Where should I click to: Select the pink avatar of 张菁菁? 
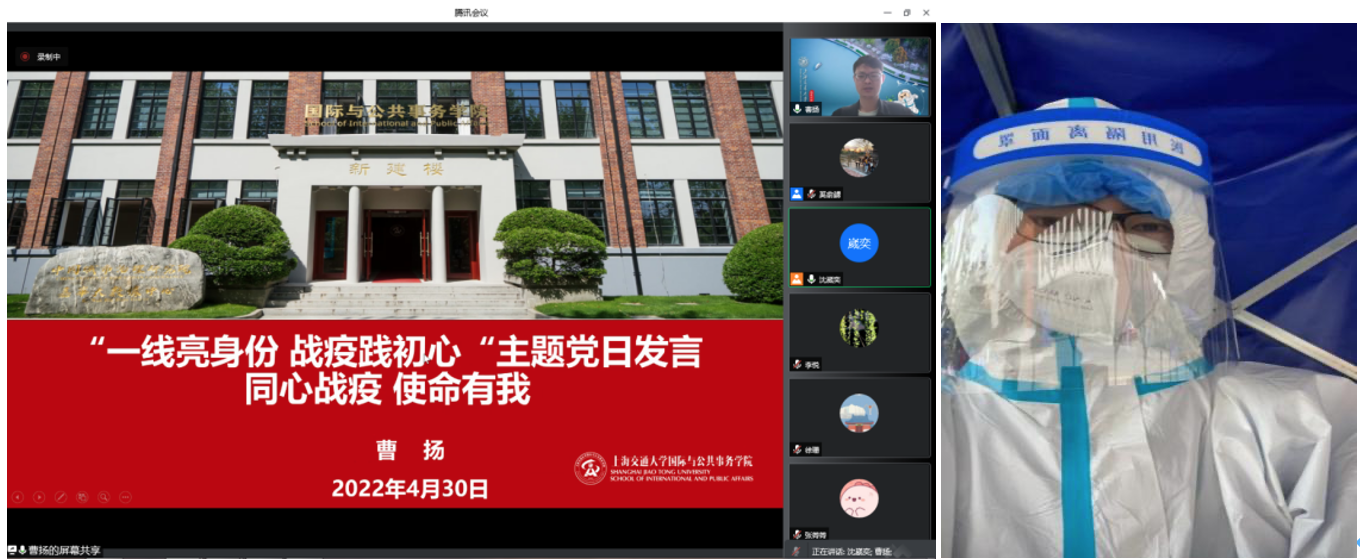(858, 498)
